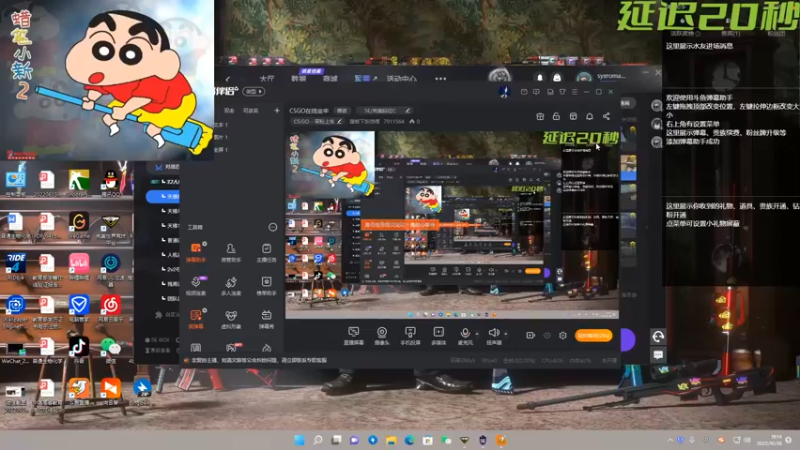This screenshot has width=800, height=450.
Task: Open the 抖音 TikTok desktop shortcut
Action: 79,349
